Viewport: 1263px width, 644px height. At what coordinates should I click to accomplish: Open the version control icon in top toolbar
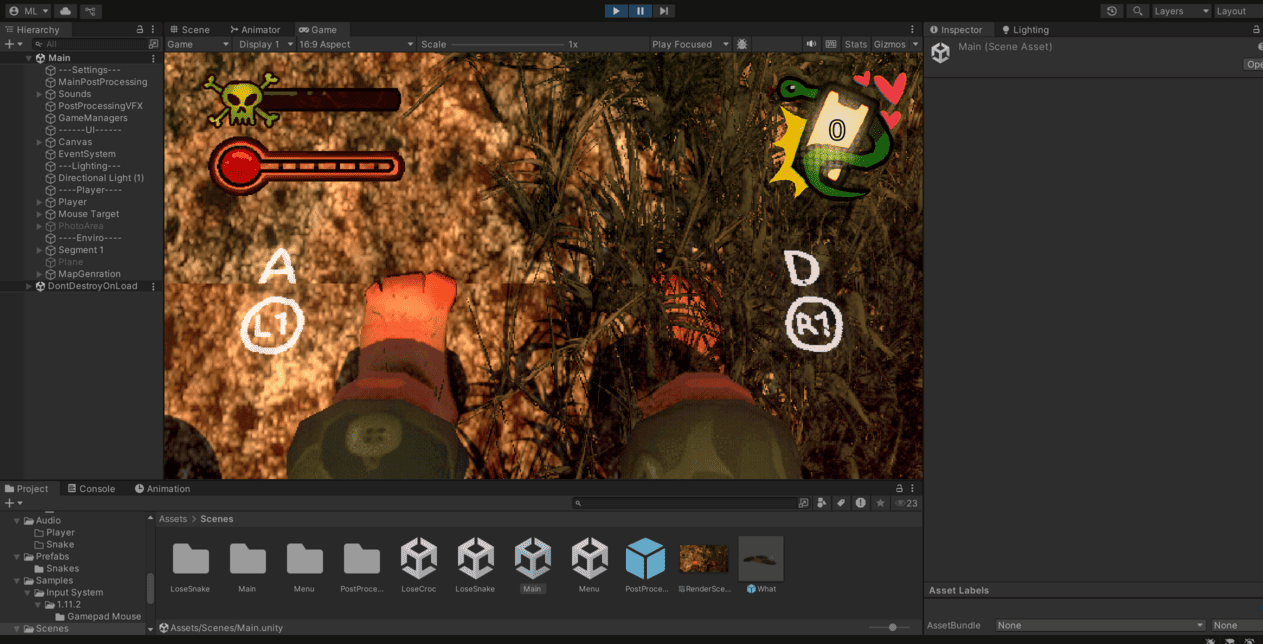[x=91, y=11]
